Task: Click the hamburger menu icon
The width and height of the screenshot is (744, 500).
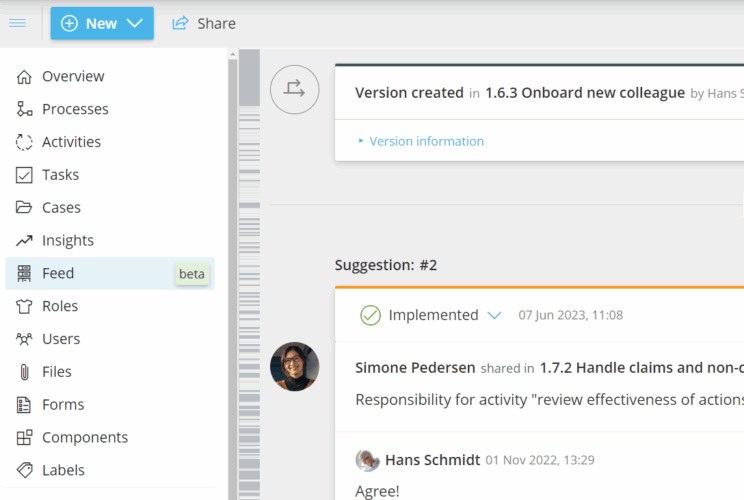Action: click(17, 23)
